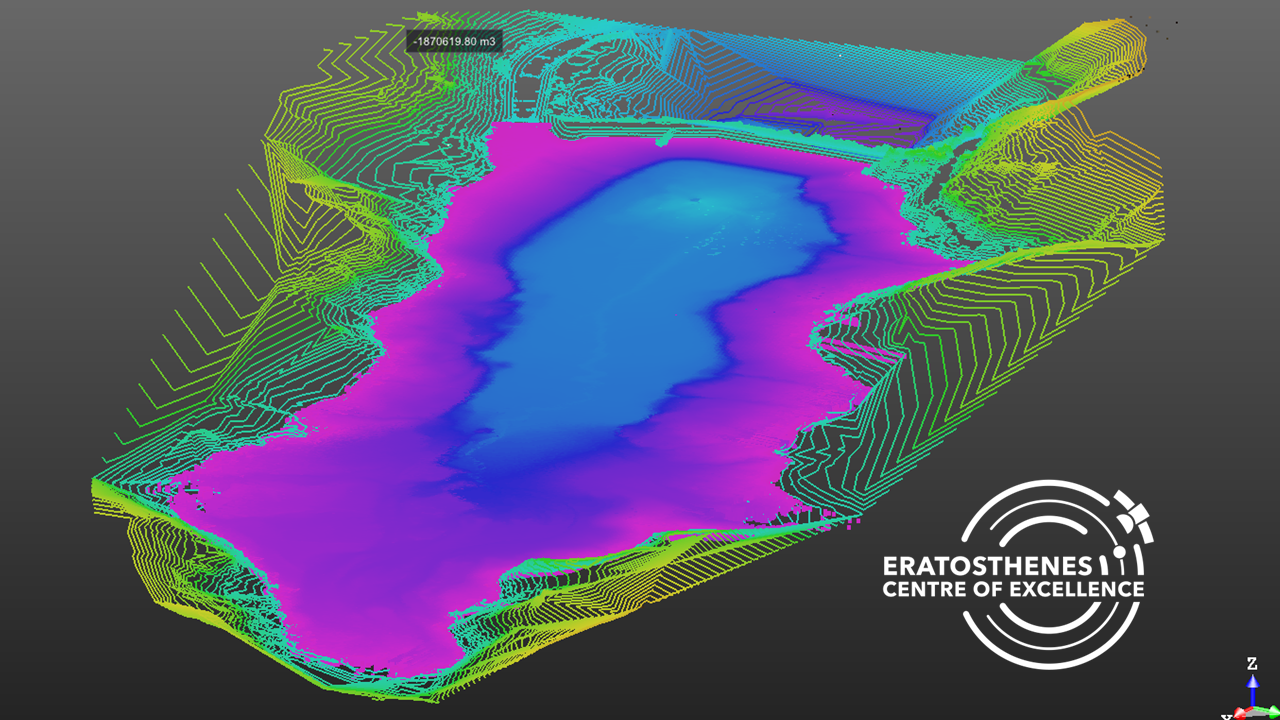Click the -1870619.80 m3 volume label
The width and height of the screenshot is (1280, 720).
pos(455,42)
